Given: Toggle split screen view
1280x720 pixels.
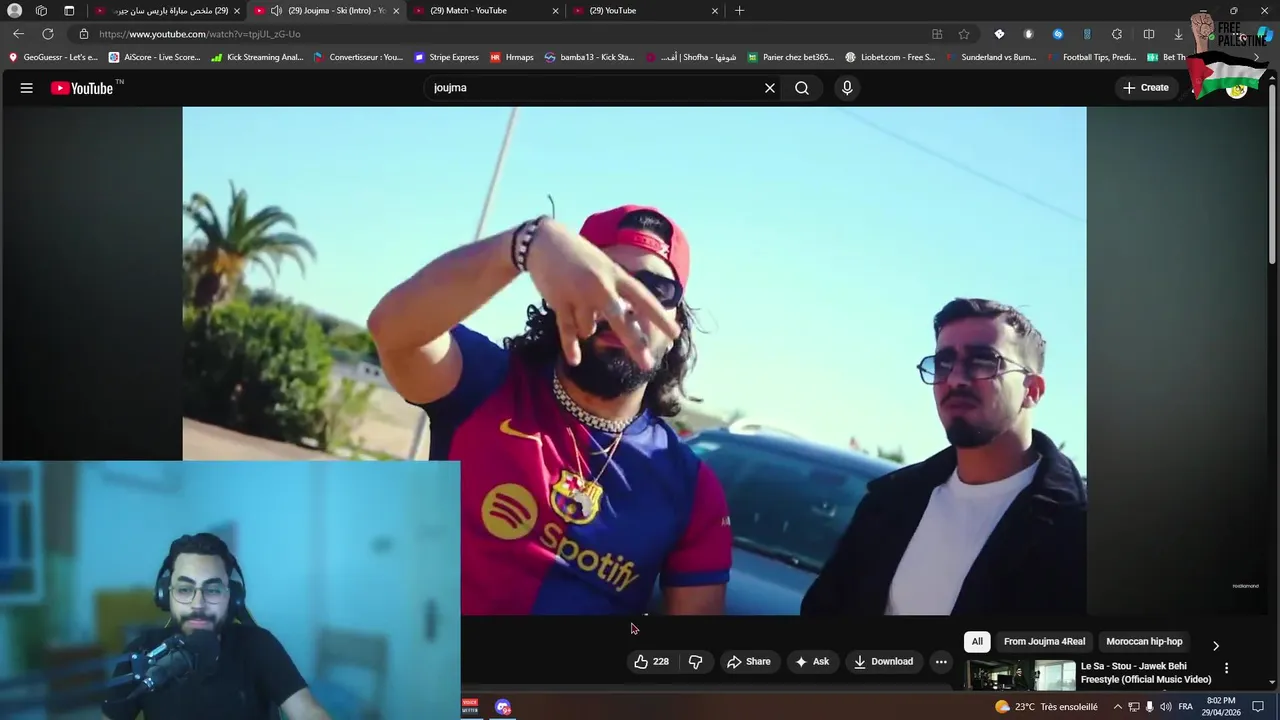Looking at the screenshot, I should tap(1149, 34).
